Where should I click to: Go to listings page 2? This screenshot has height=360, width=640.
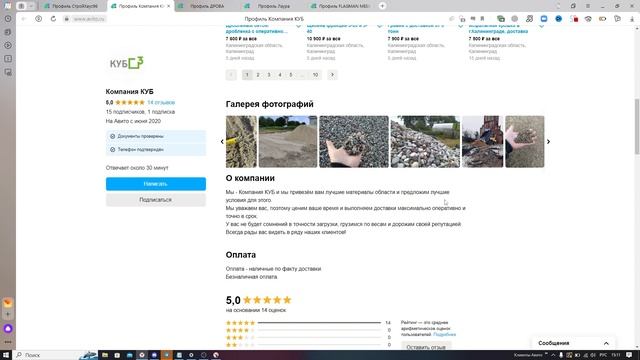point(258,75)
